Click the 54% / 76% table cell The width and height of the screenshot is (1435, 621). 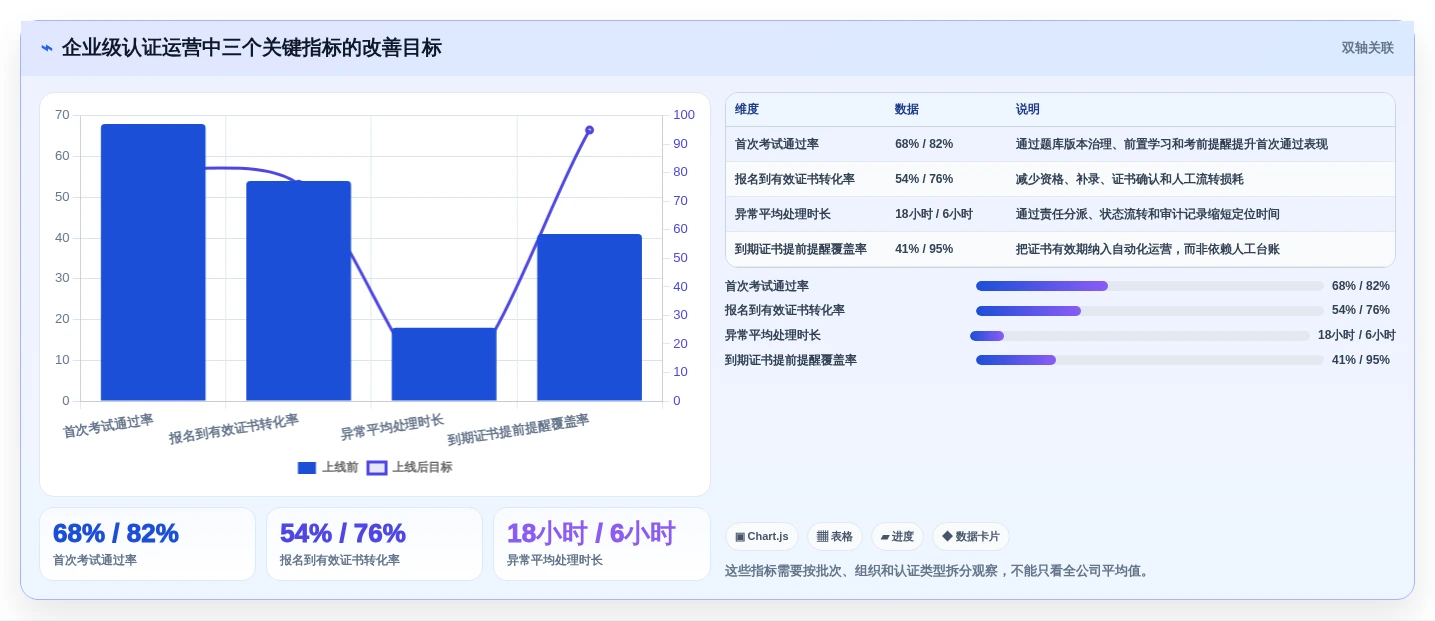pyautogui.click(x=924, y=179)
